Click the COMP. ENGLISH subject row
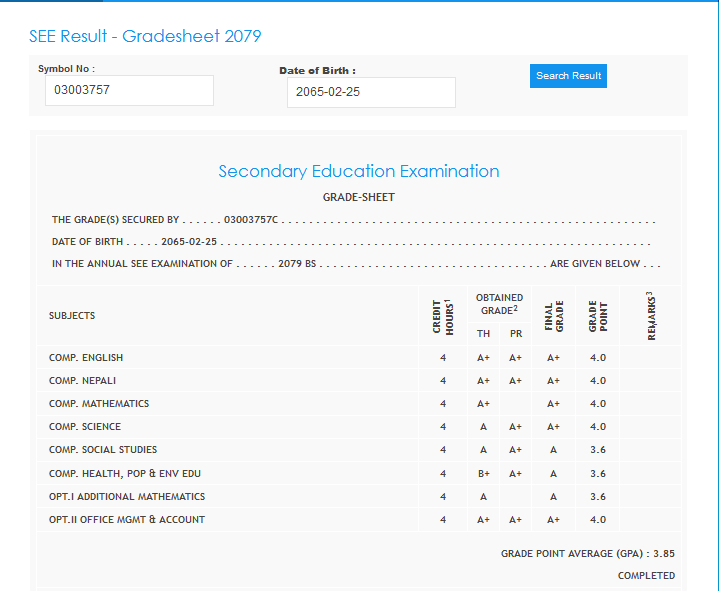The image size is (719, 591). point(86,358)
